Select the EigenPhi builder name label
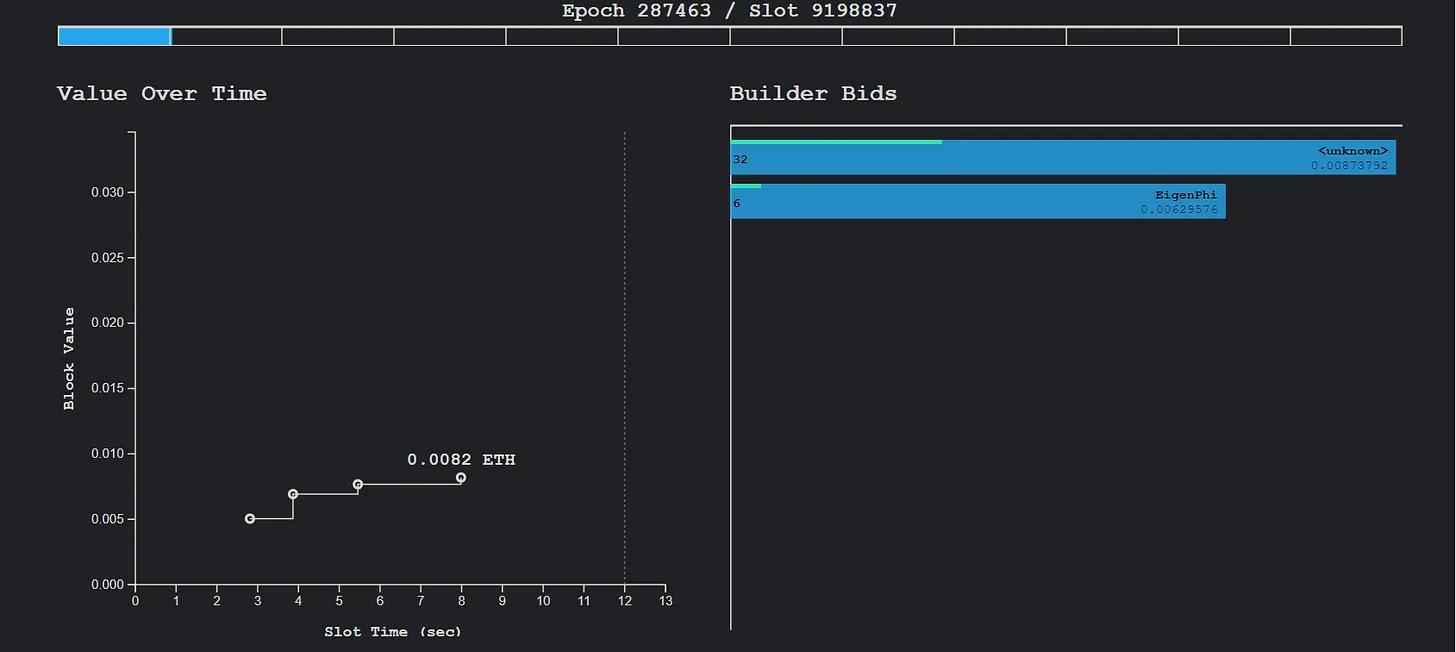1456x652 pixels. (x=1185, y=195)
